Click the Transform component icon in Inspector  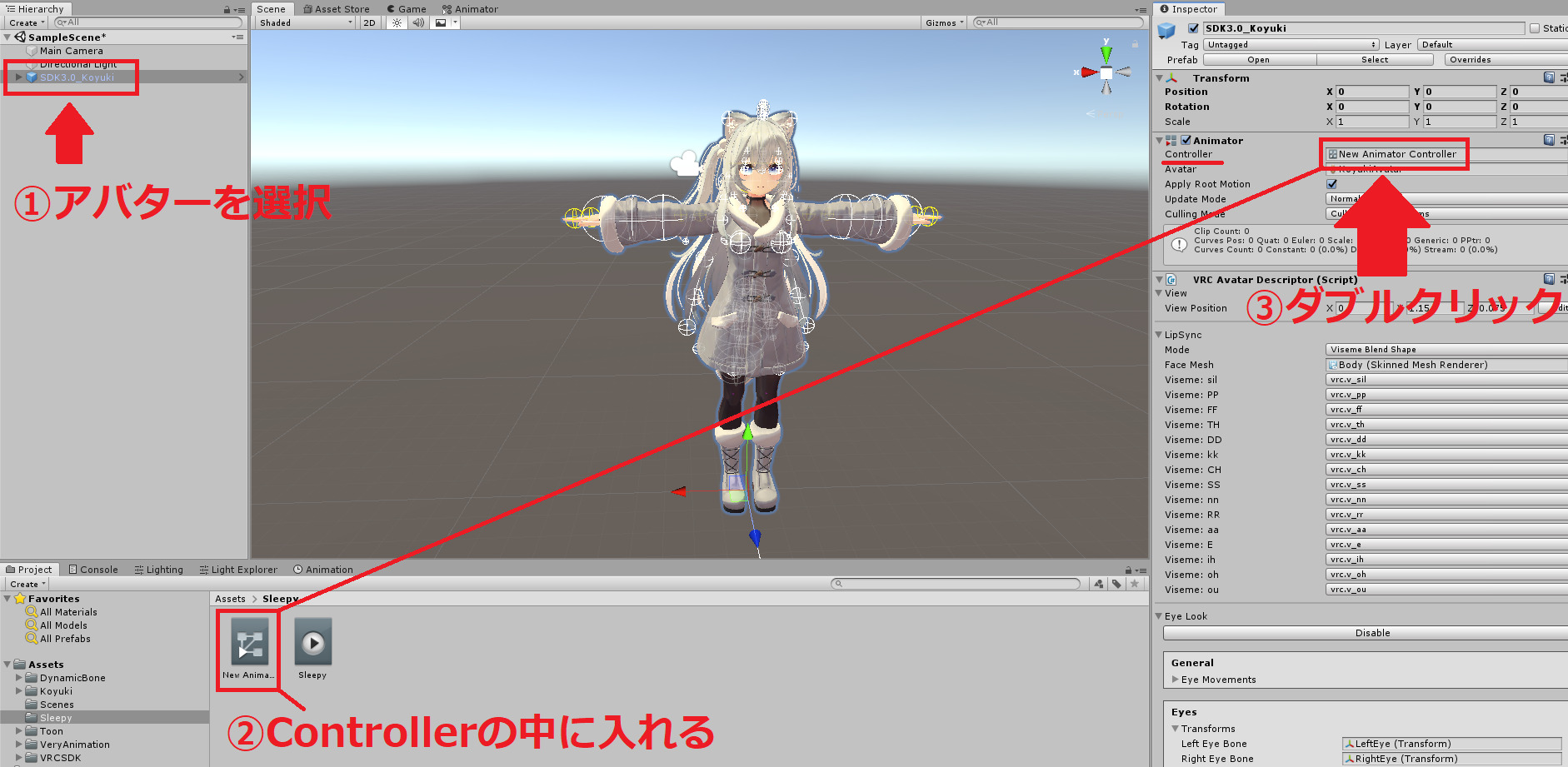click(1173, 77)
